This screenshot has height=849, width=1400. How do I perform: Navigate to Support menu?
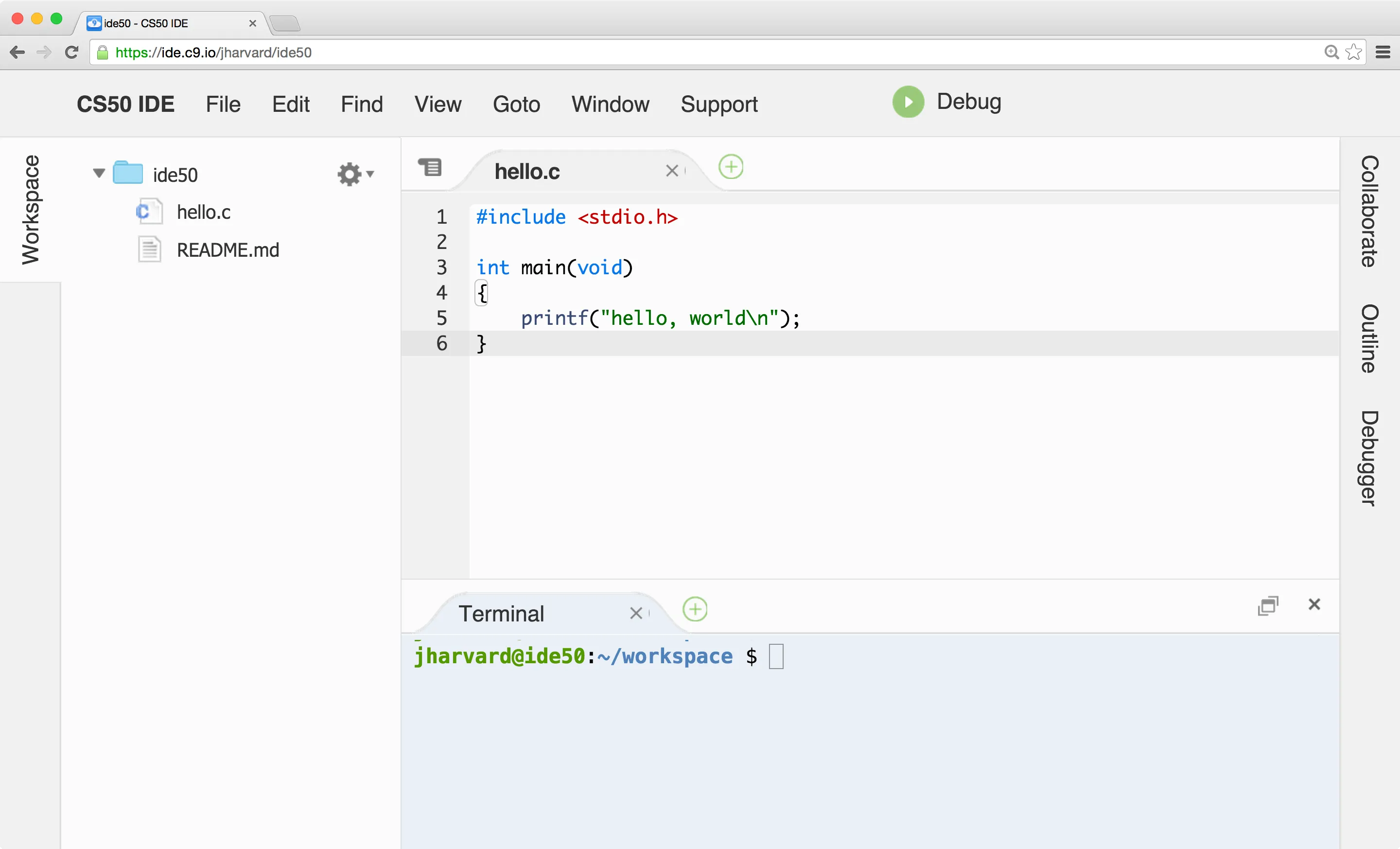click(719, 104)
